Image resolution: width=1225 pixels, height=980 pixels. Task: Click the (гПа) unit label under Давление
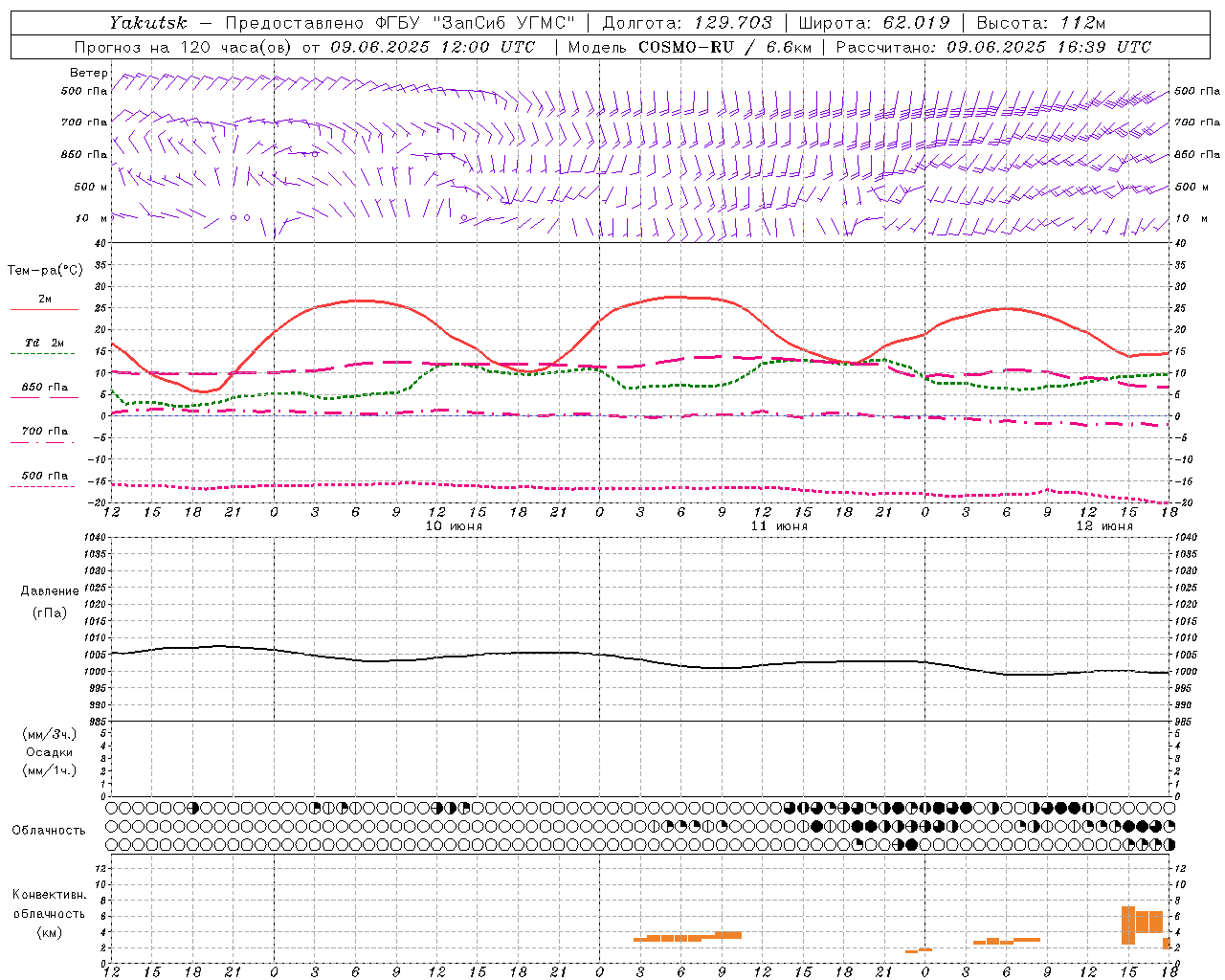[x=50, y=613]
